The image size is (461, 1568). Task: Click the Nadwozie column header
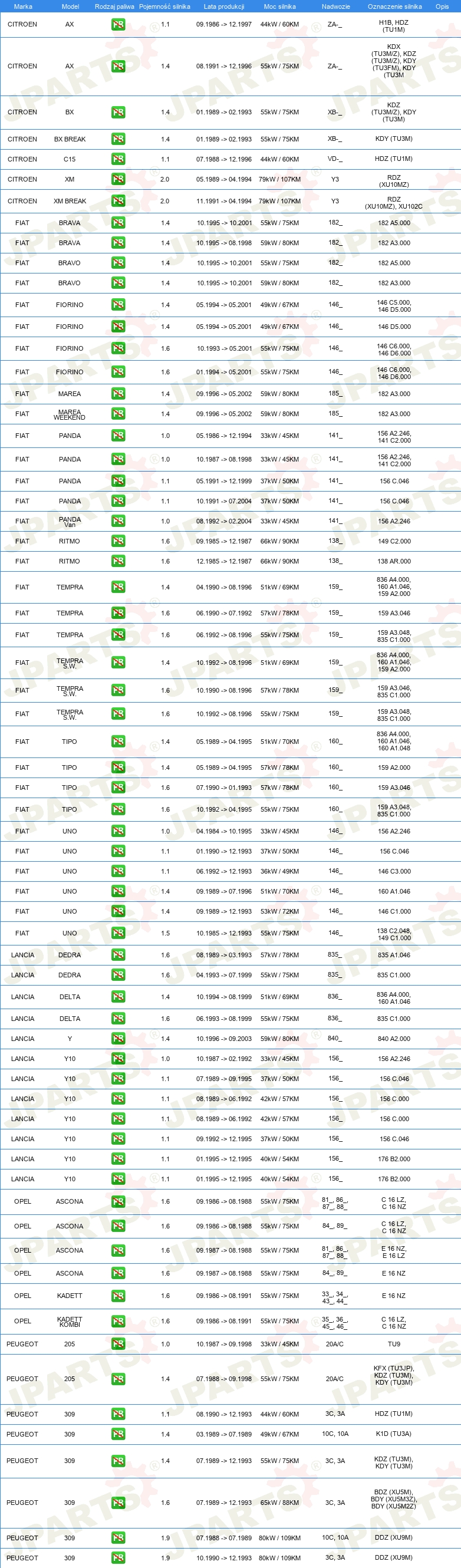(x=335, y=6)
